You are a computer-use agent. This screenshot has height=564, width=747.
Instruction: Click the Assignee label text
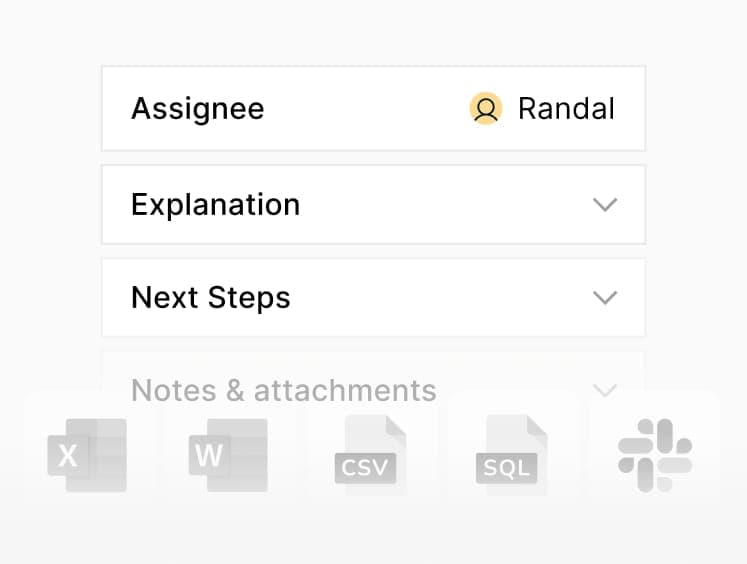pos(198,110)
